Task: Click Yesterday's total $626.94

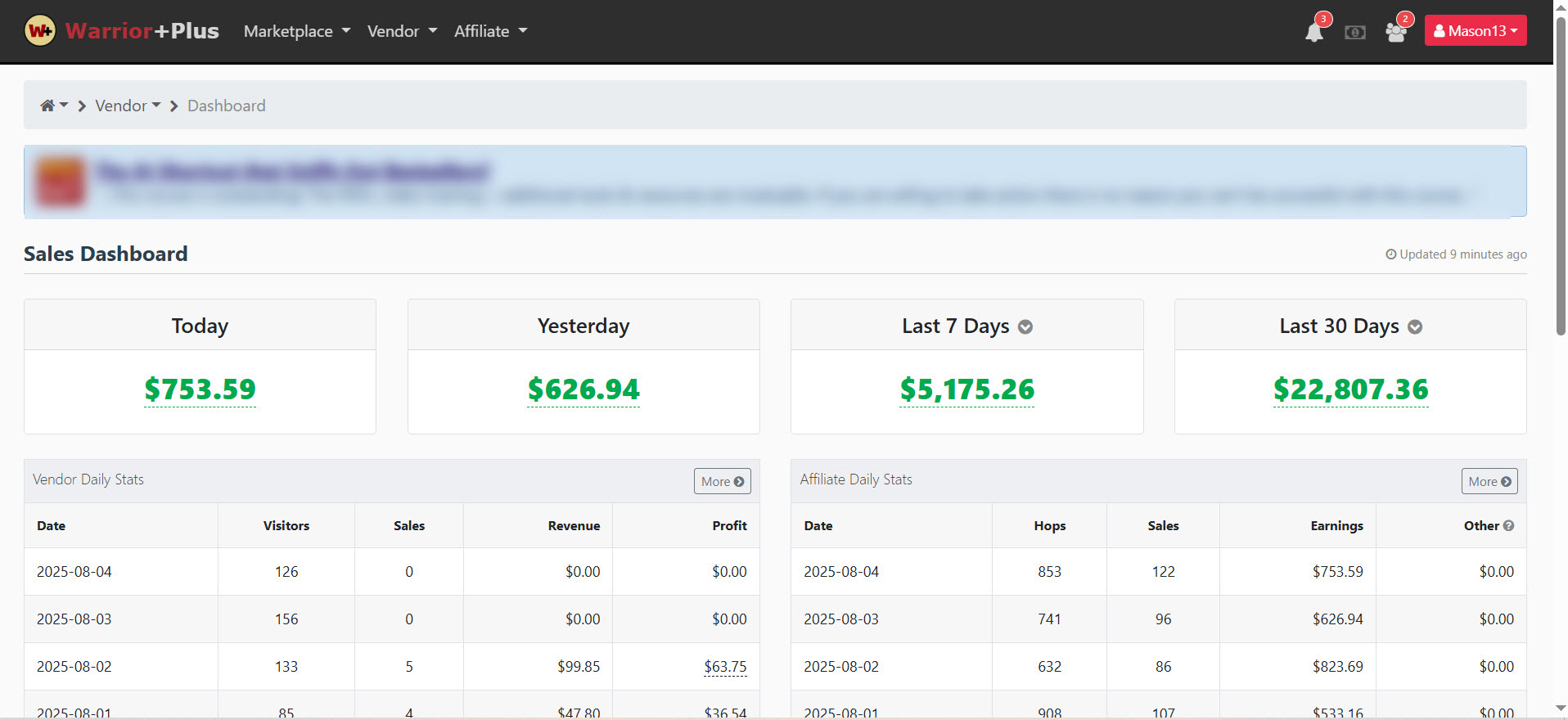Action: pos(583,389)
